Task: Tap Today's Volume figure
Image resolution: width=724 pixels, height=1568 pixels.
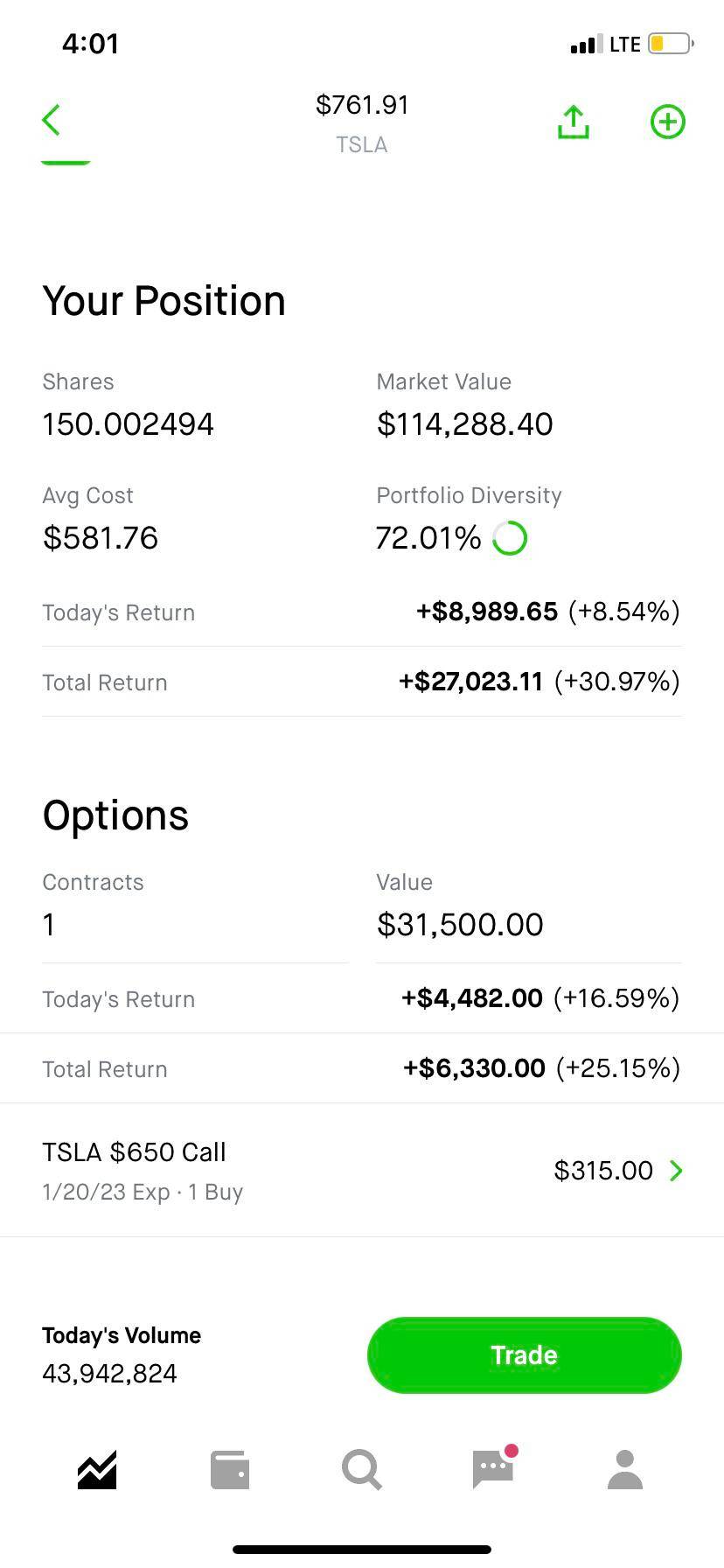Action: pyautogui.click(x=109, y=1374)
